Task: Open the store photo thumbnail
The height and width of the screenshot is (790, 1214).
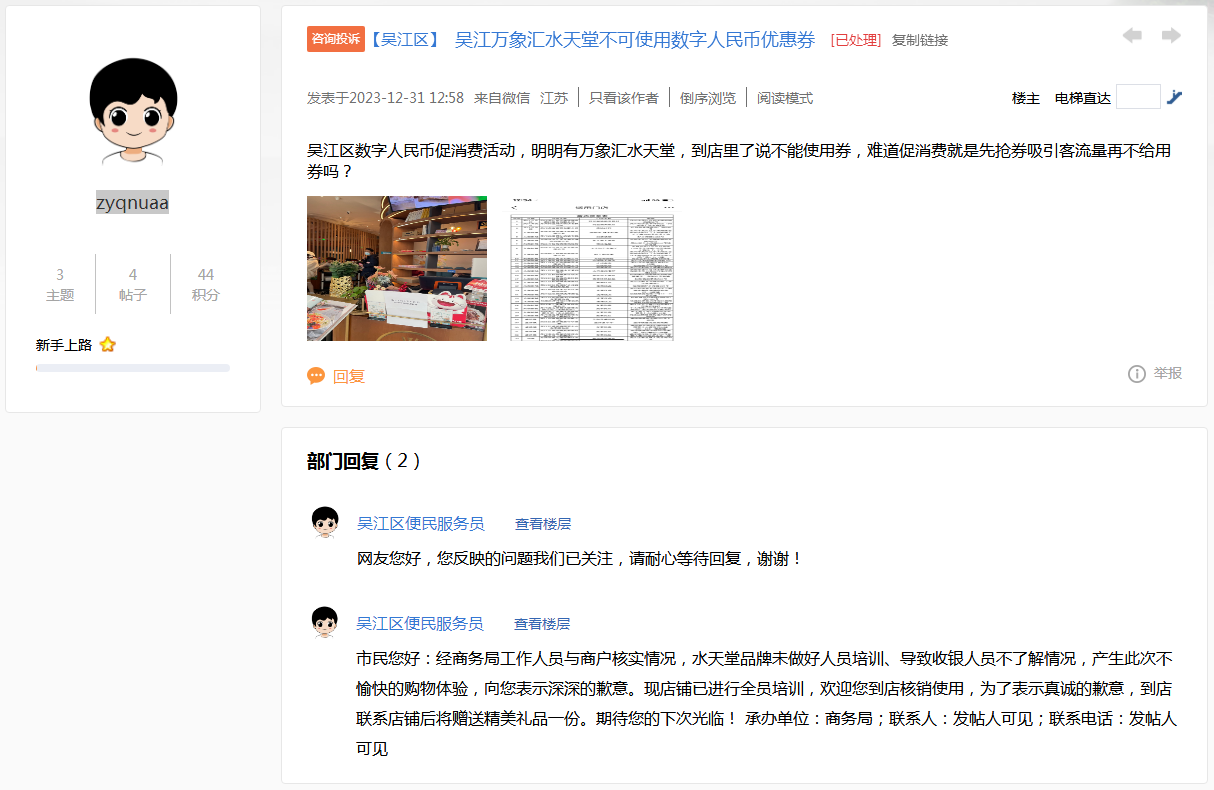Action: [397, 268]
